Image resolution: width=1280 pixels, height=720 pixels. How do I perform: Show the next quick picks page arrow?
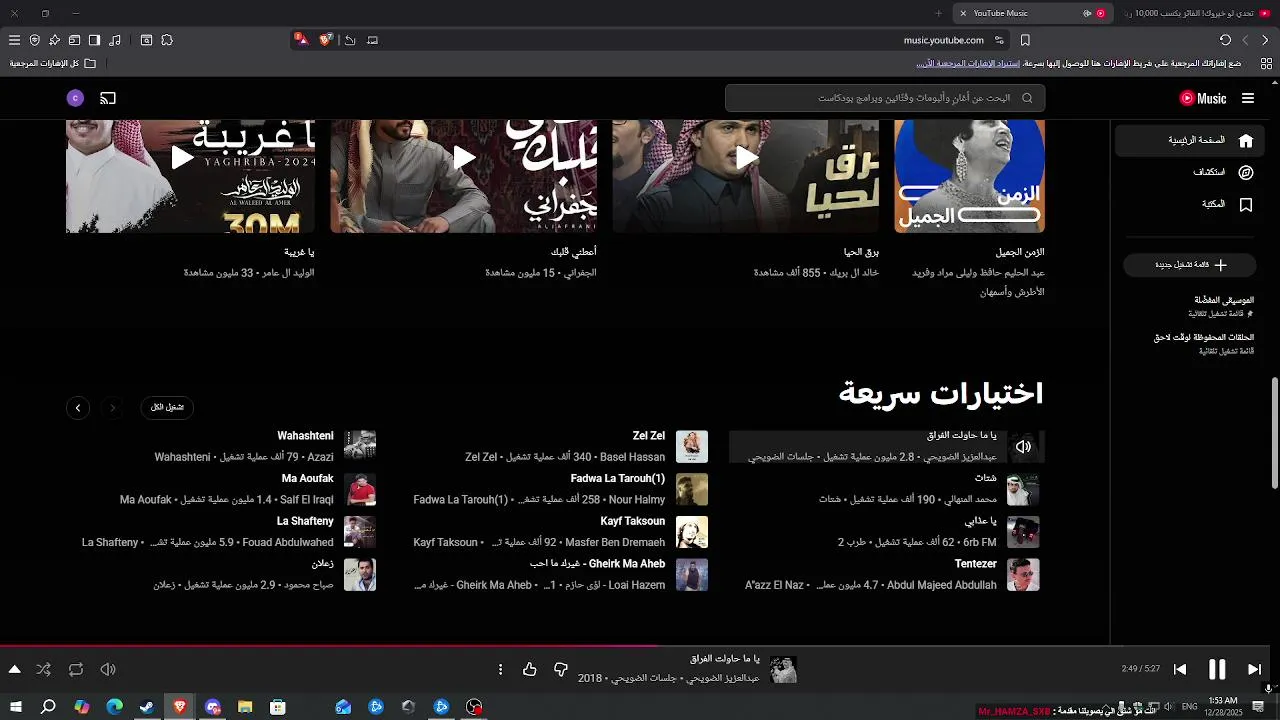(78, 407)
